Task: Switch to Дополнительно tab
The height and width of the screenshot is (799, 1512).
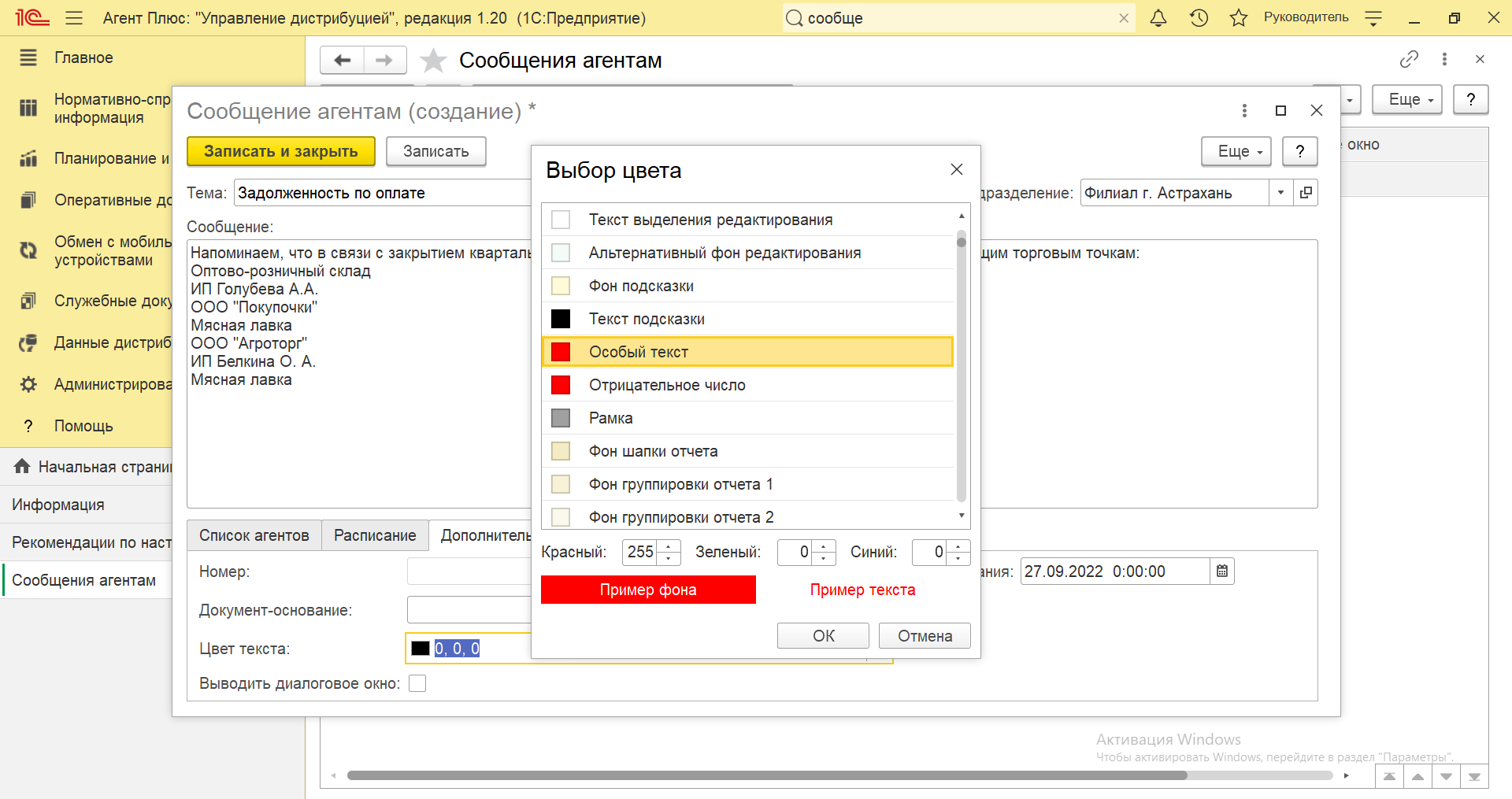Action: coord(482,535)
